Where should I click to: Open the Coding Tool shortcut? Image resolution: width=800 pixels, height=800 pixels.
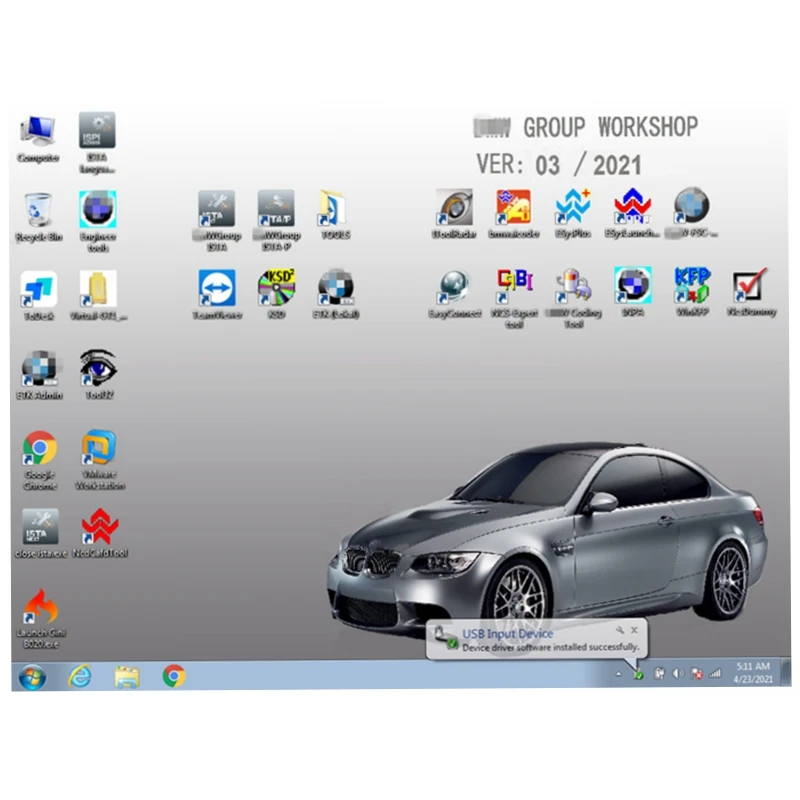[573, 298]
